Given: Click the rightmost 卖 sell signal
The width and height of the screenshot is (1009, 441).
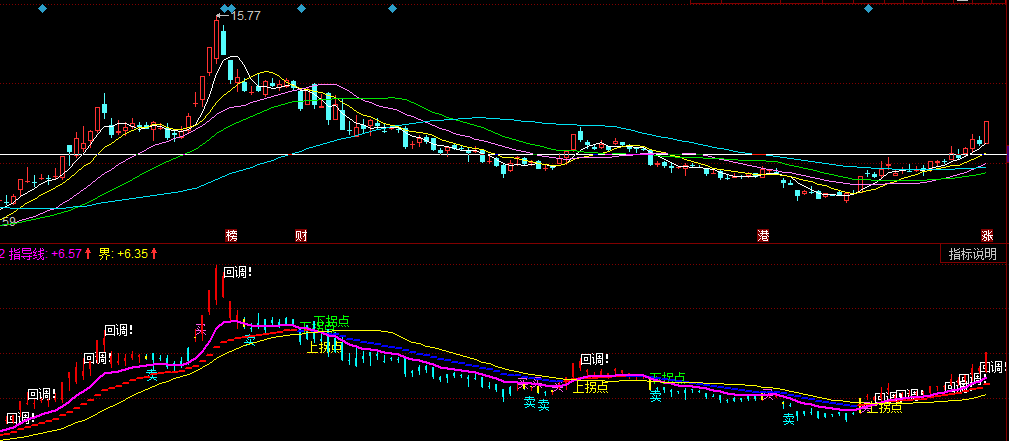Looking at the screenshot, I should (788, 419).
